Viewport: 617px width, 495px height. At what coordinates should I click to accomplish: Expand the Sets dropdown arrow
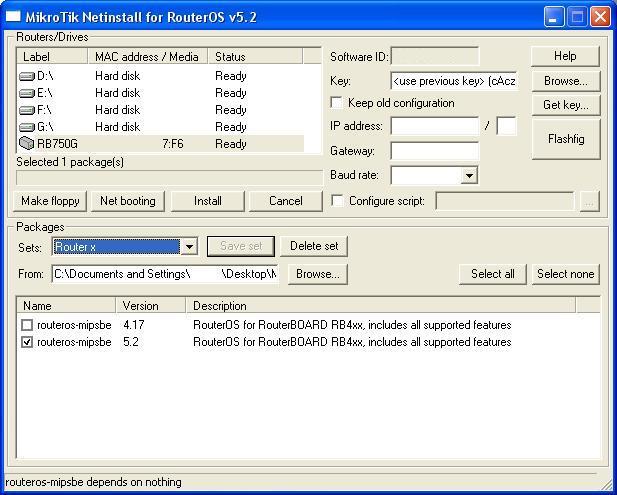[x=189, y=247]
